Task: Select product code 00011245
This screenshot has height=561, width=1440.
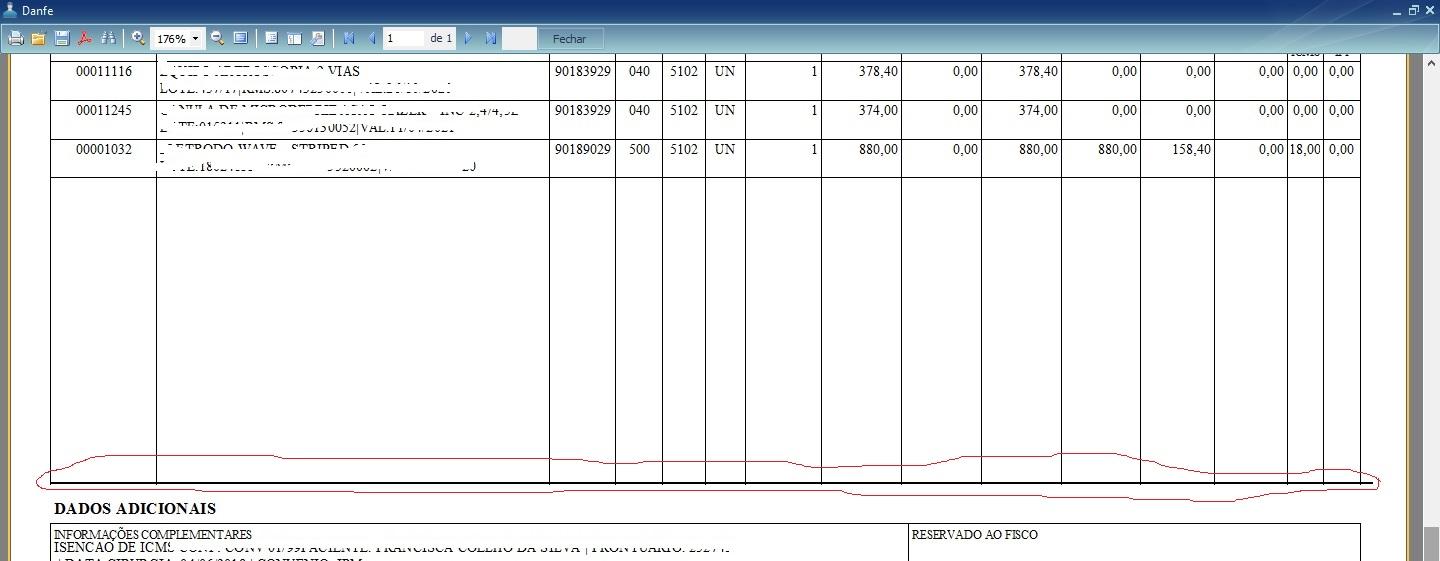Action: point(104,110)
